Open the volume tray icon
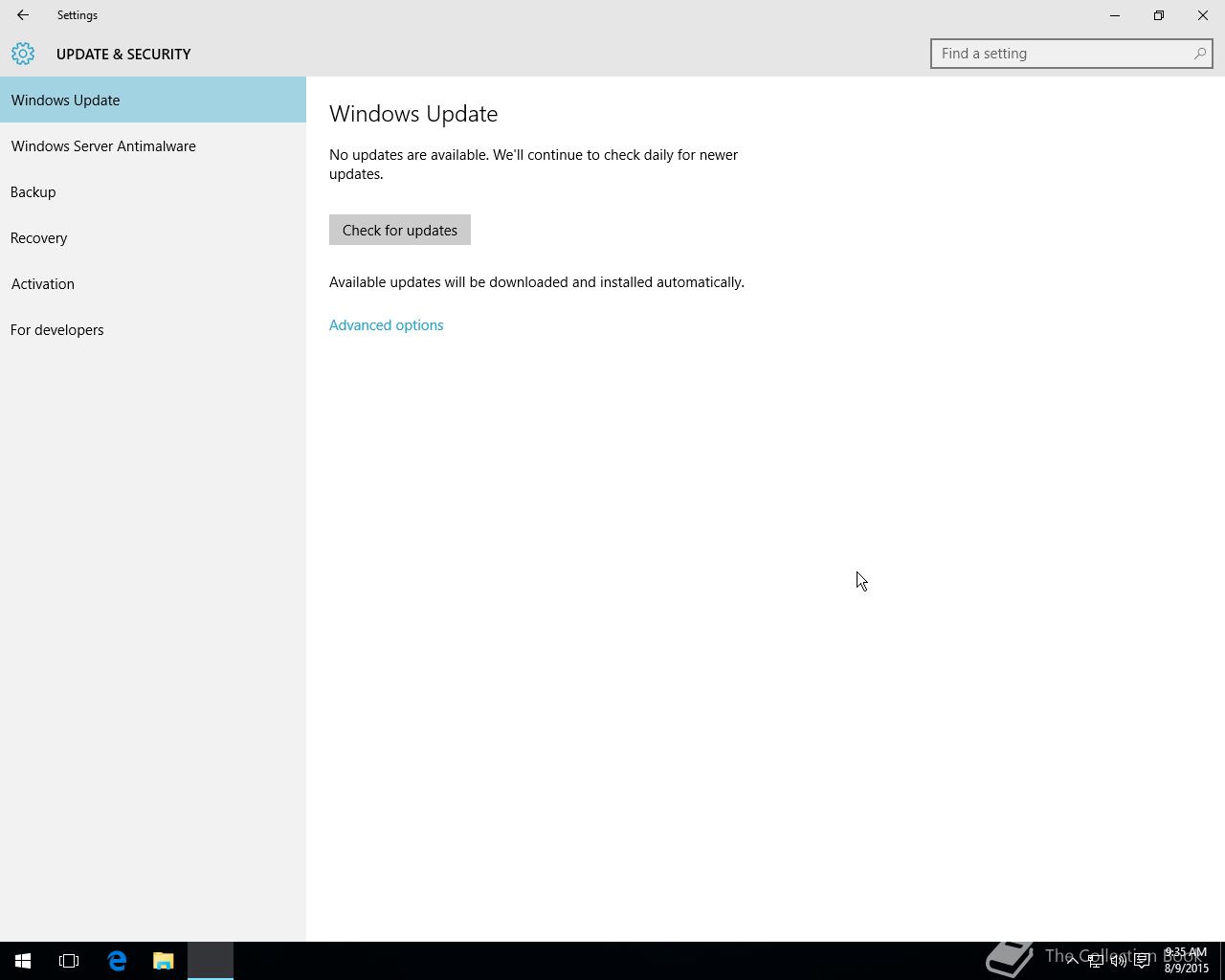This screenshot has width=1225, height=980. (1118, 961)
